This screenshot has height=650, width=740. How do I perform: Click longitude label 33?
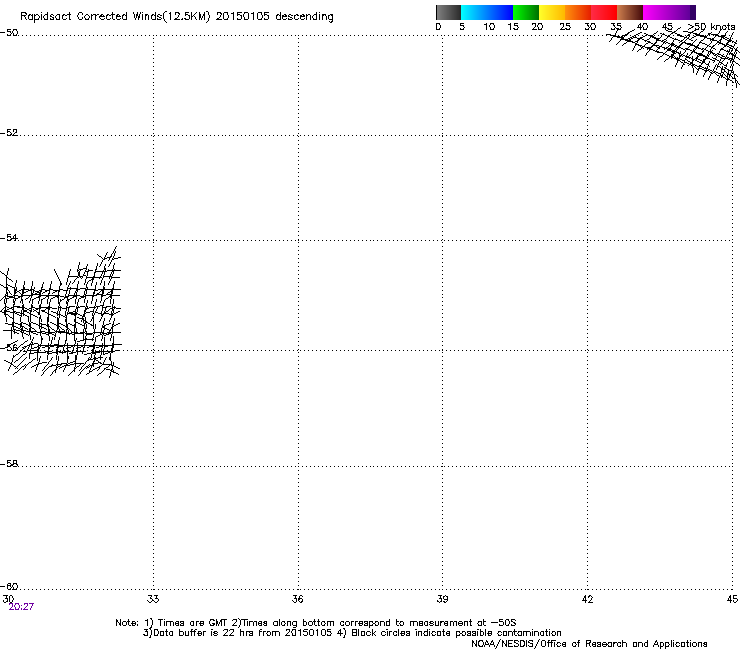(153, 599)
